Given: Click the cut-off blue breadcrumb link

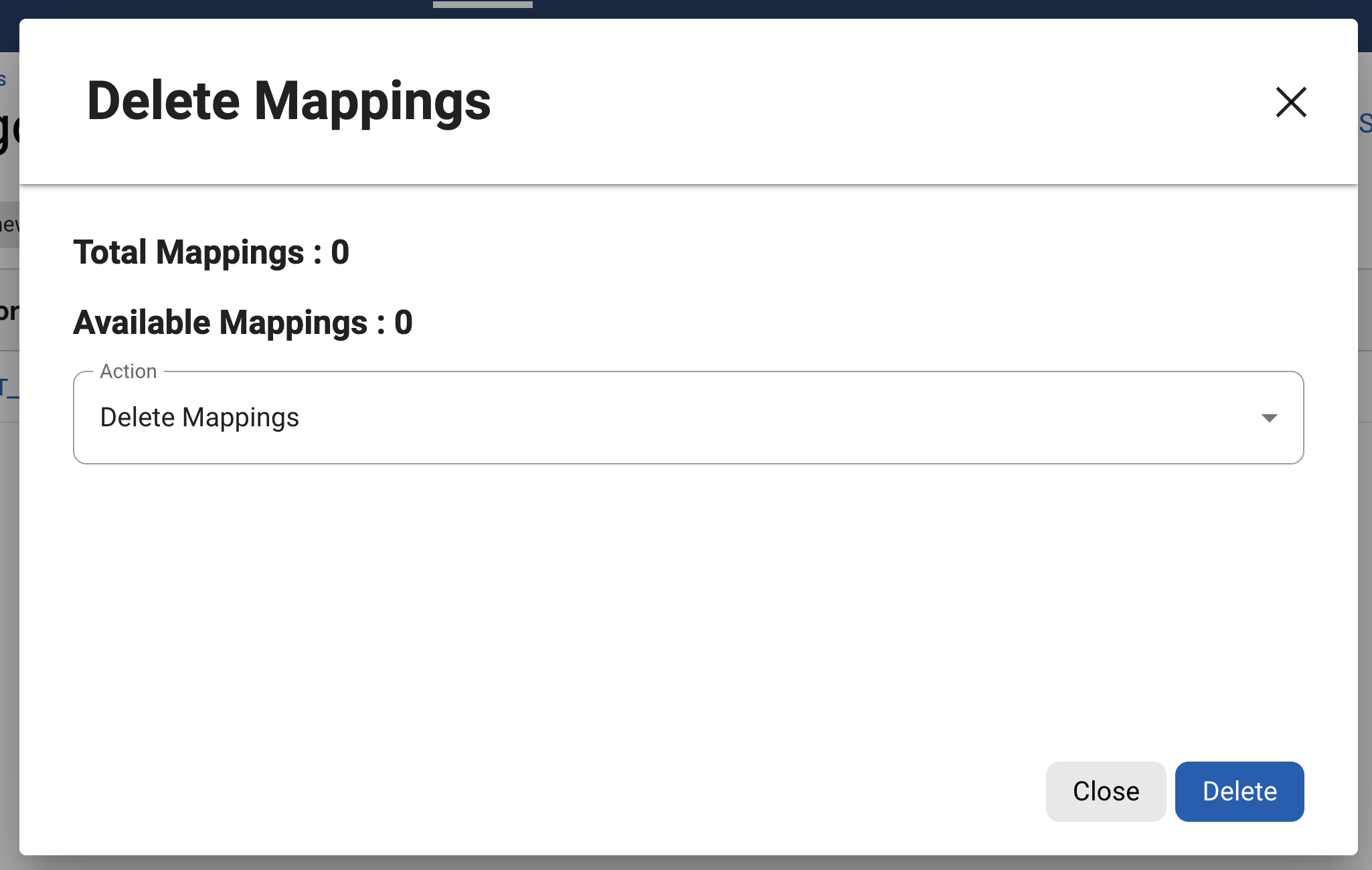Looking at the screenshot, I should [3, 80].
